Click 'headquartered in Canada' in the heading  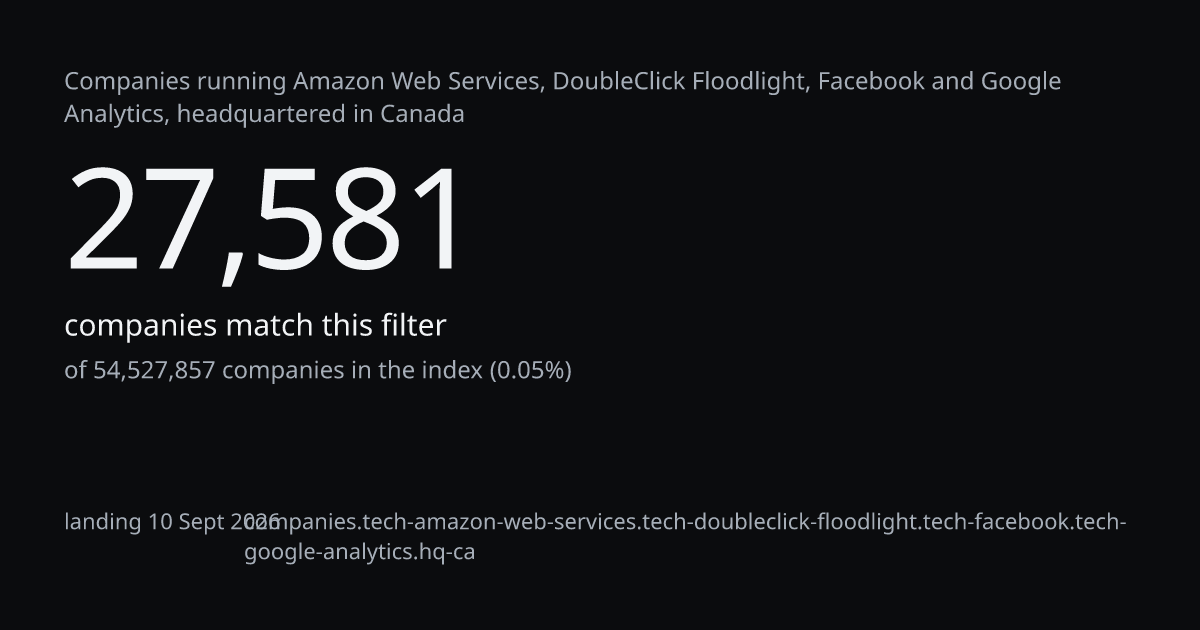tap(320, 114)
